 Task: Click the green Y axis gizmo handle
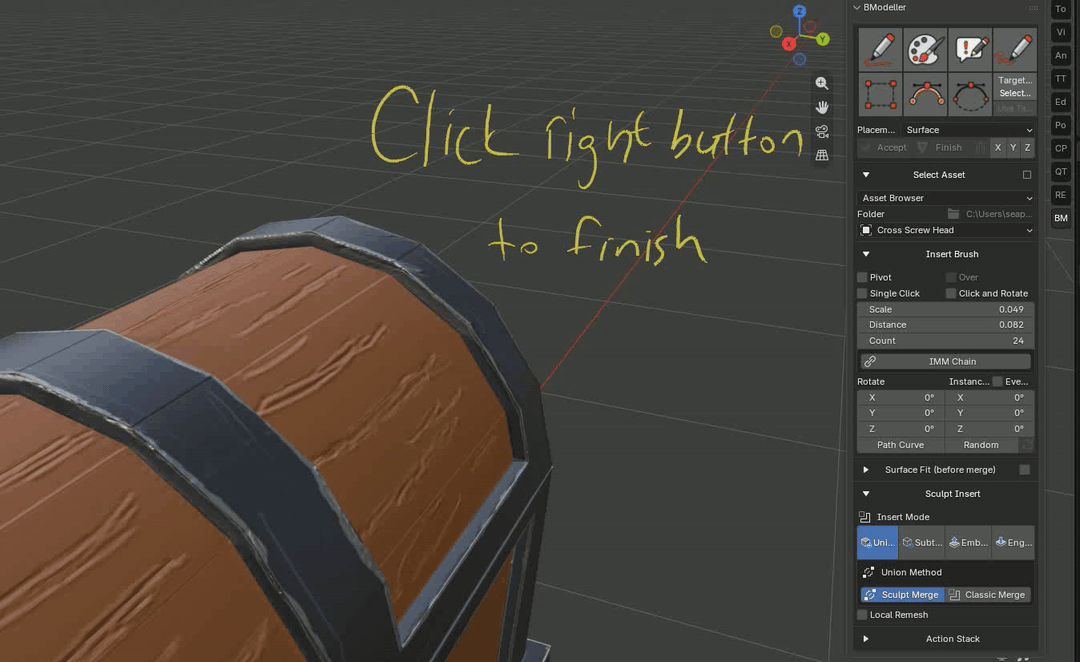(822, 39)
